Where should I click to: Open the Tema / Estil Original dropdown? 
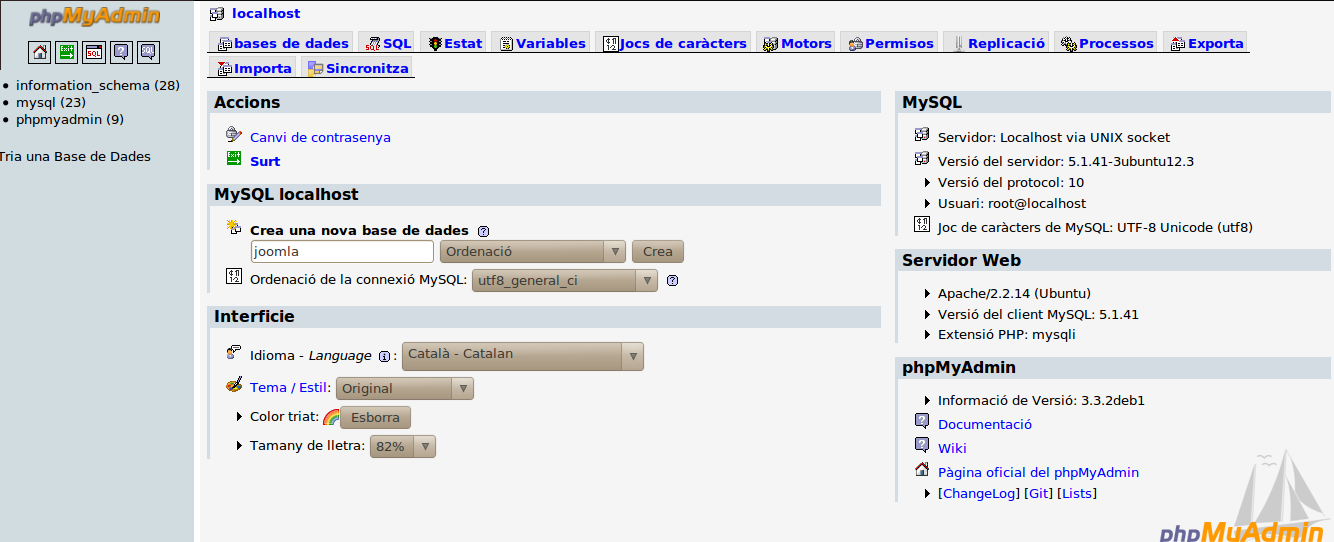(x=404, y=388)
